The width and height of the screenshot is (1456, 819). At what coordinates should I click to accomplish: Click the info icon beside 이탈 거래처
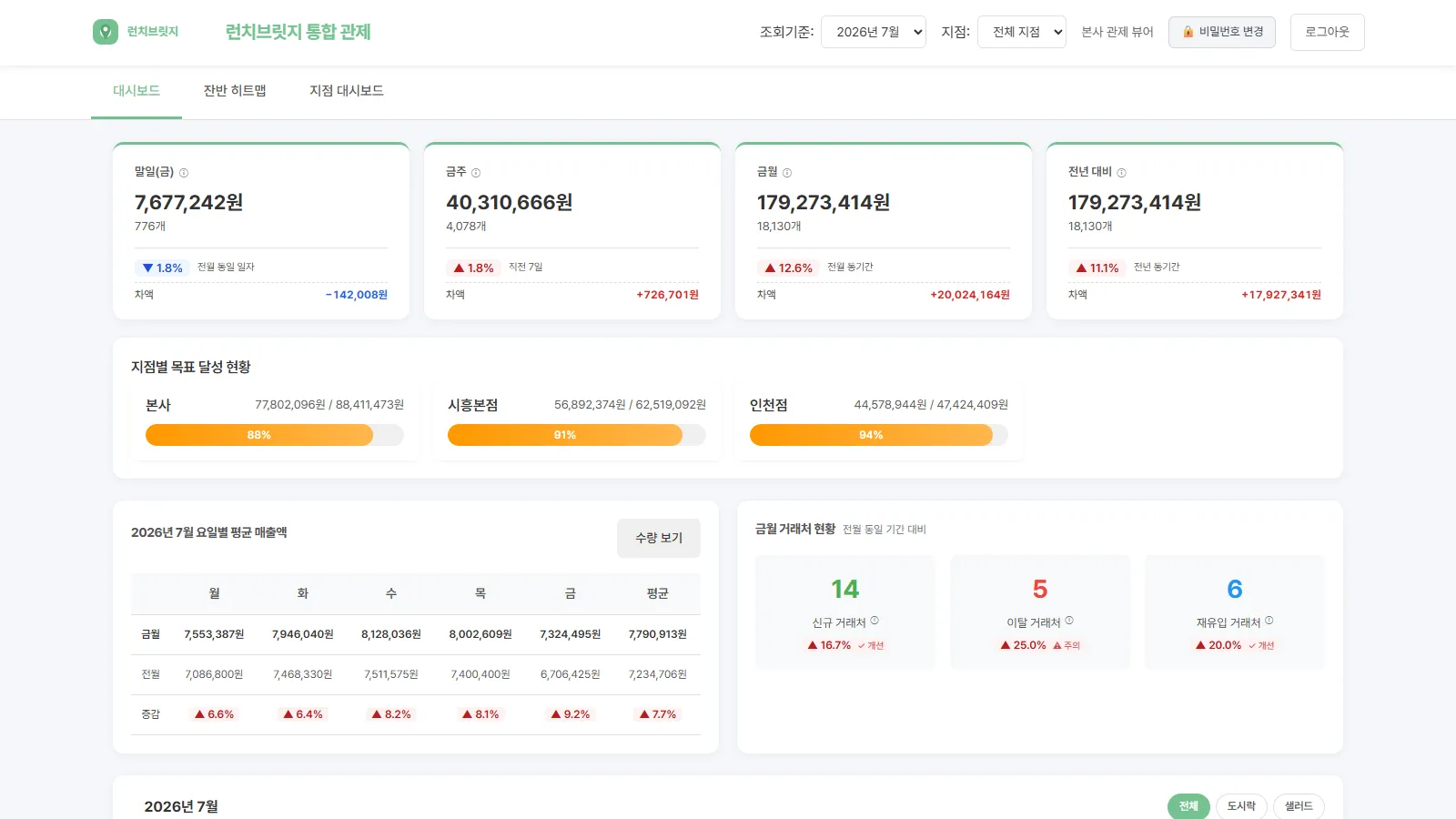[x=1069, y=621]
